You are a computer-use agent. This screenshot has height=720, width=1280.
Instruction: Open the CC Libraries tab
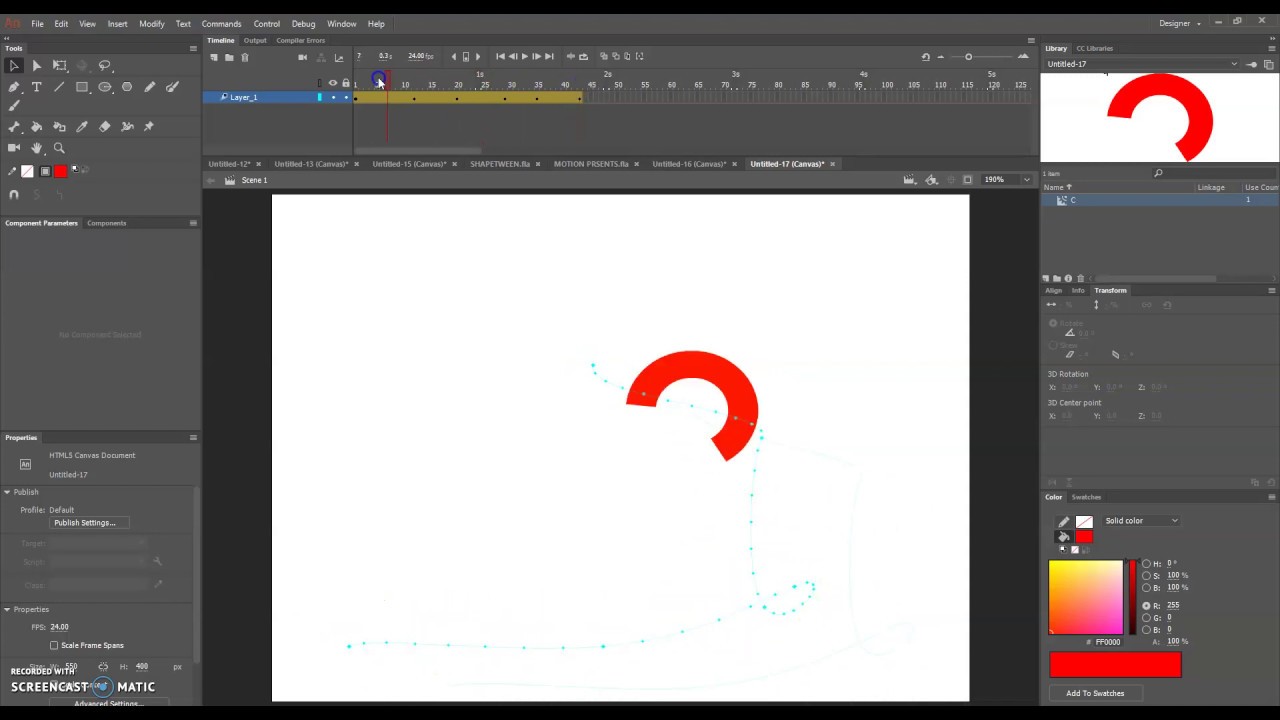pyautogui.click(x=1094, y=48)
